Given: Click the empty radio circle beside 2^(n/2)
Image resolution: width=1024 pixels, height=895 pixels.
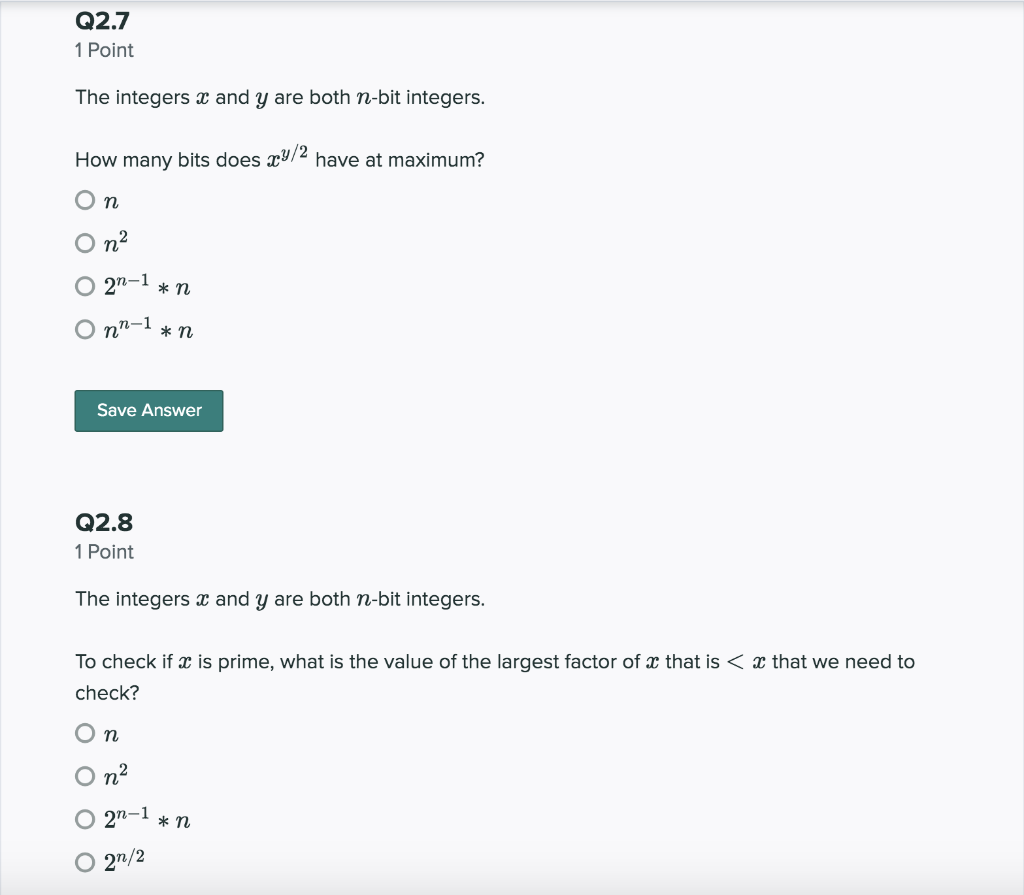Looking at the screenshot, I should 84,861.
